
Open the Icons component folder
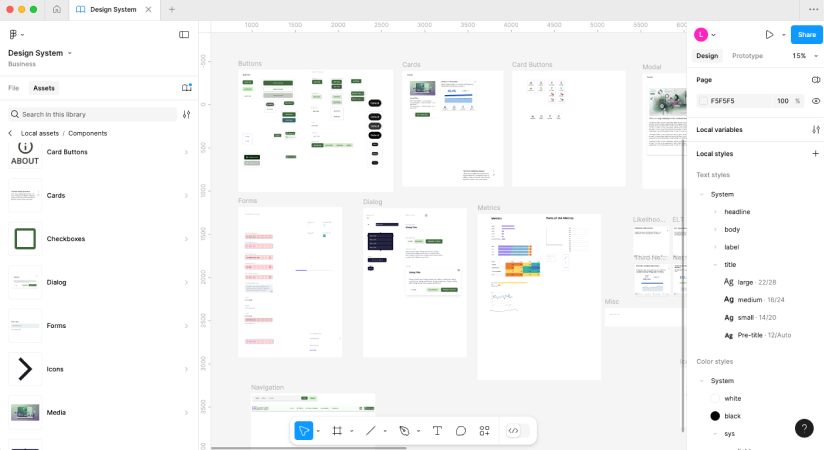tap(99, 369)
